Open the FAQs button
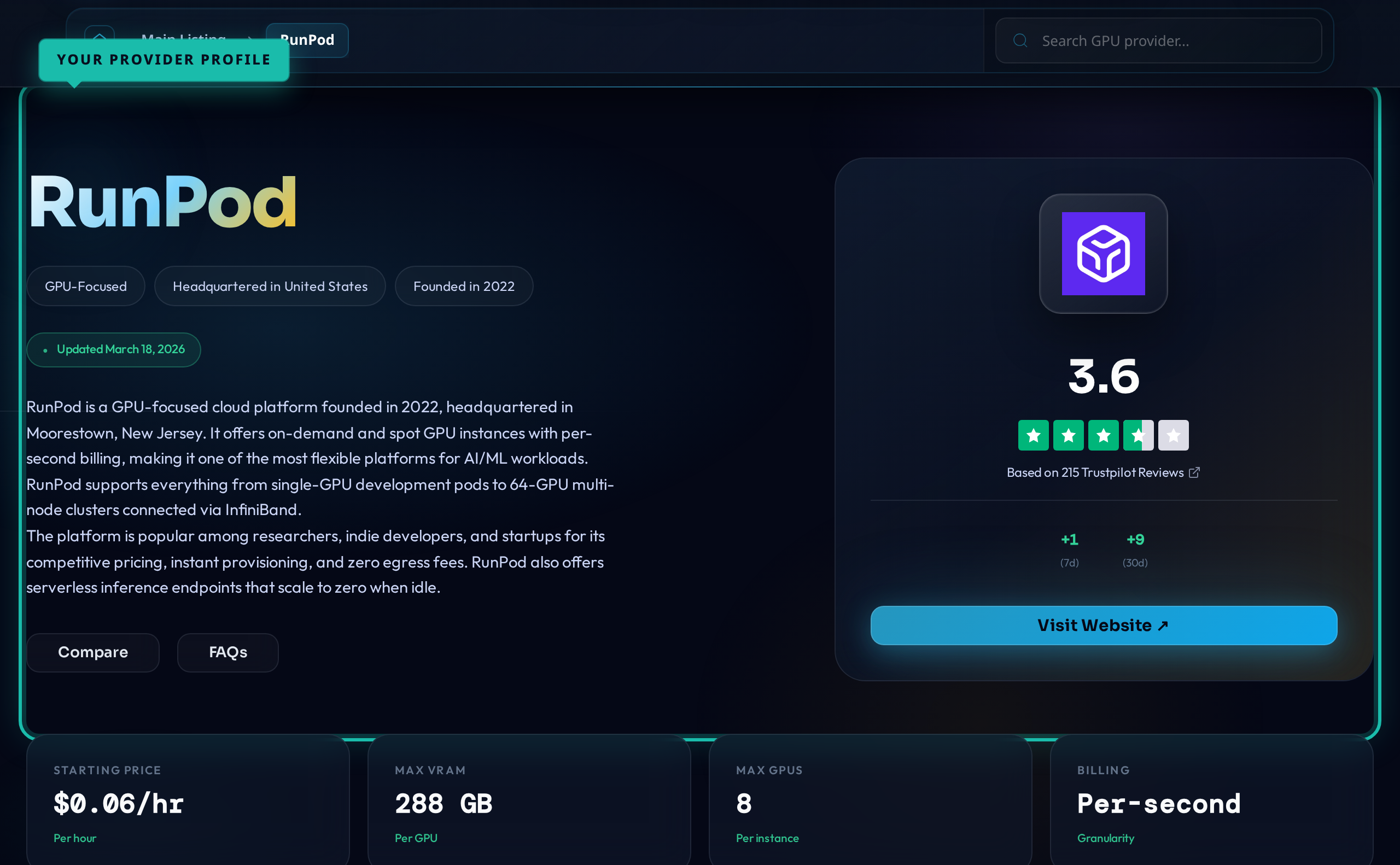The height and width of the screenshot is (865, 1400). tap(227, 652)
